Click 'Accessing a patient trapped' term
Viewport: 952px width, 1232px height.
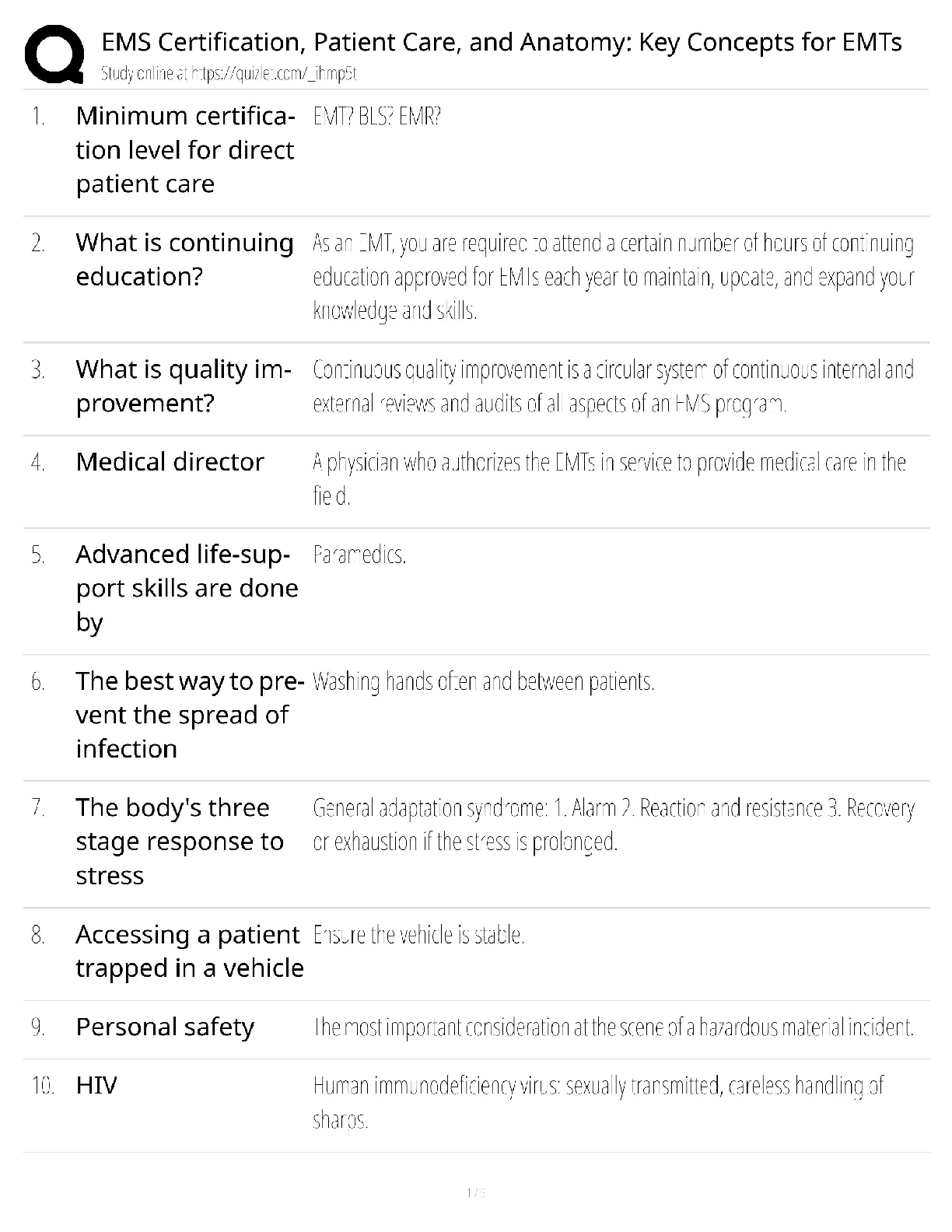(189, 951)
